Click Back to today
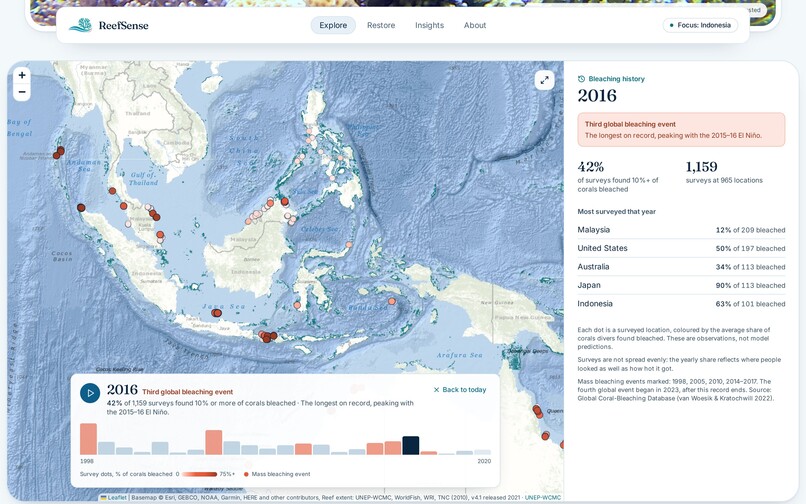 tap(460, 390)
